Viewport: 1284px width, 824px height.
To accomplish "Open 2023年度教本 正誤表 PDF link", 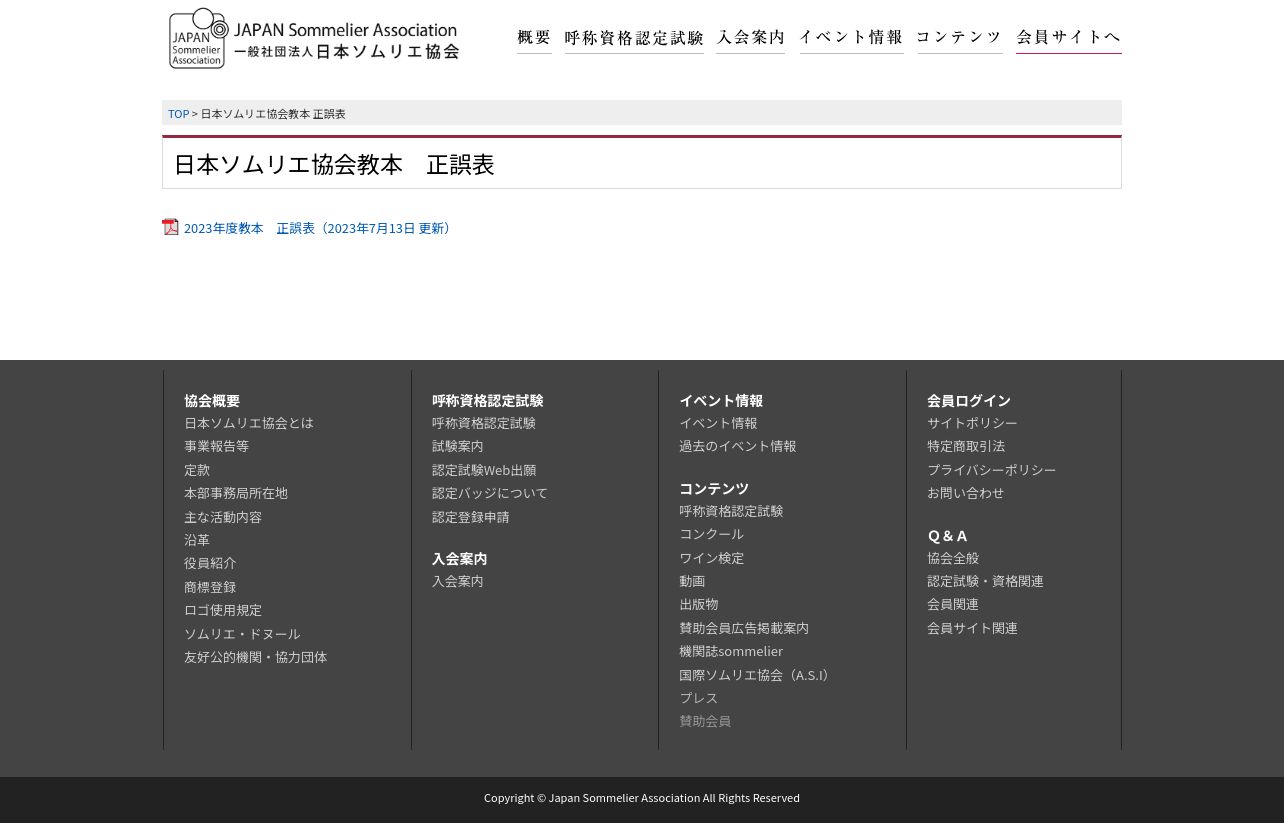I will [x=320, y=228].
